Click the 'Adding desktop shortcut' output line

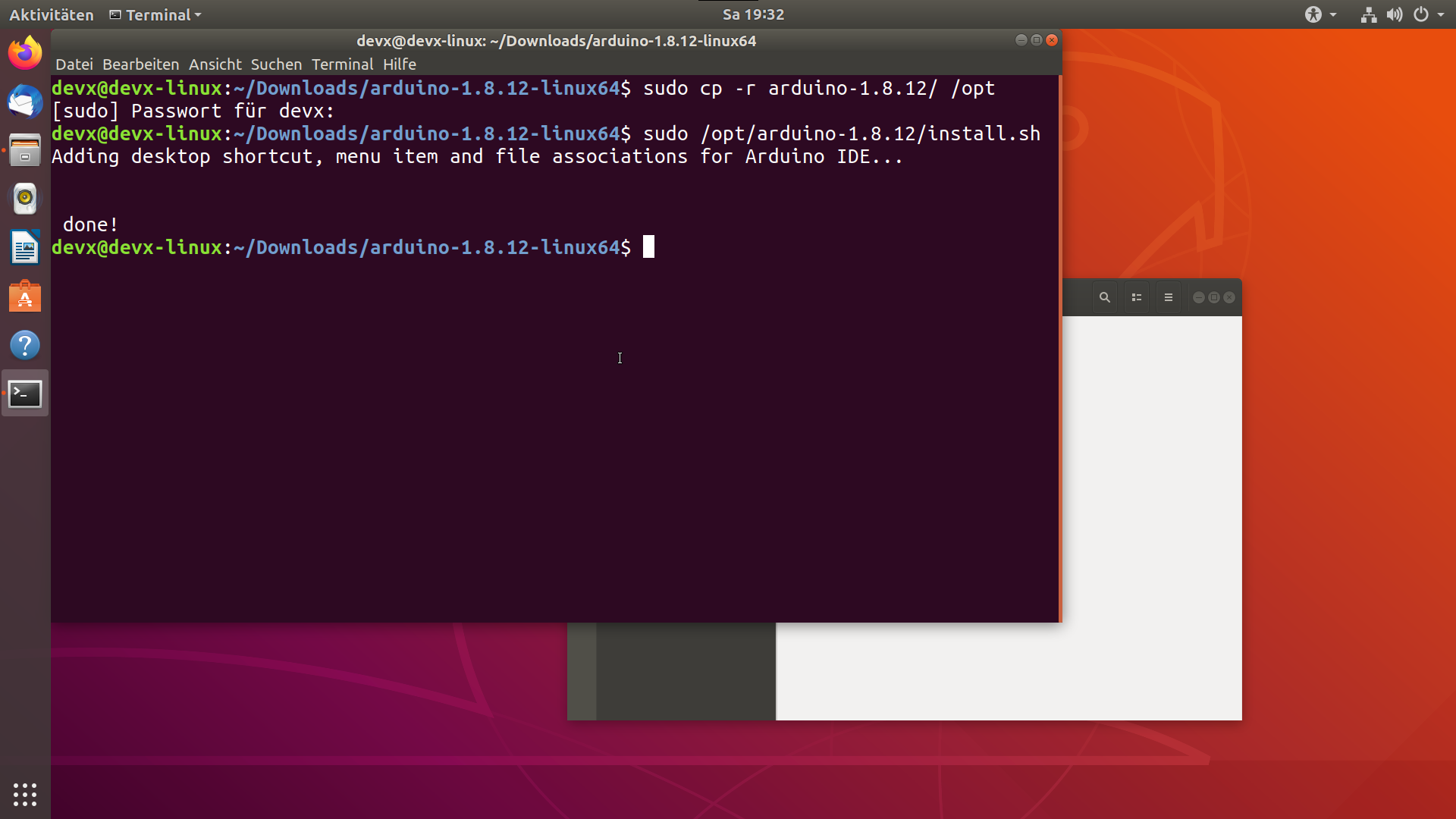coord(478,157)
